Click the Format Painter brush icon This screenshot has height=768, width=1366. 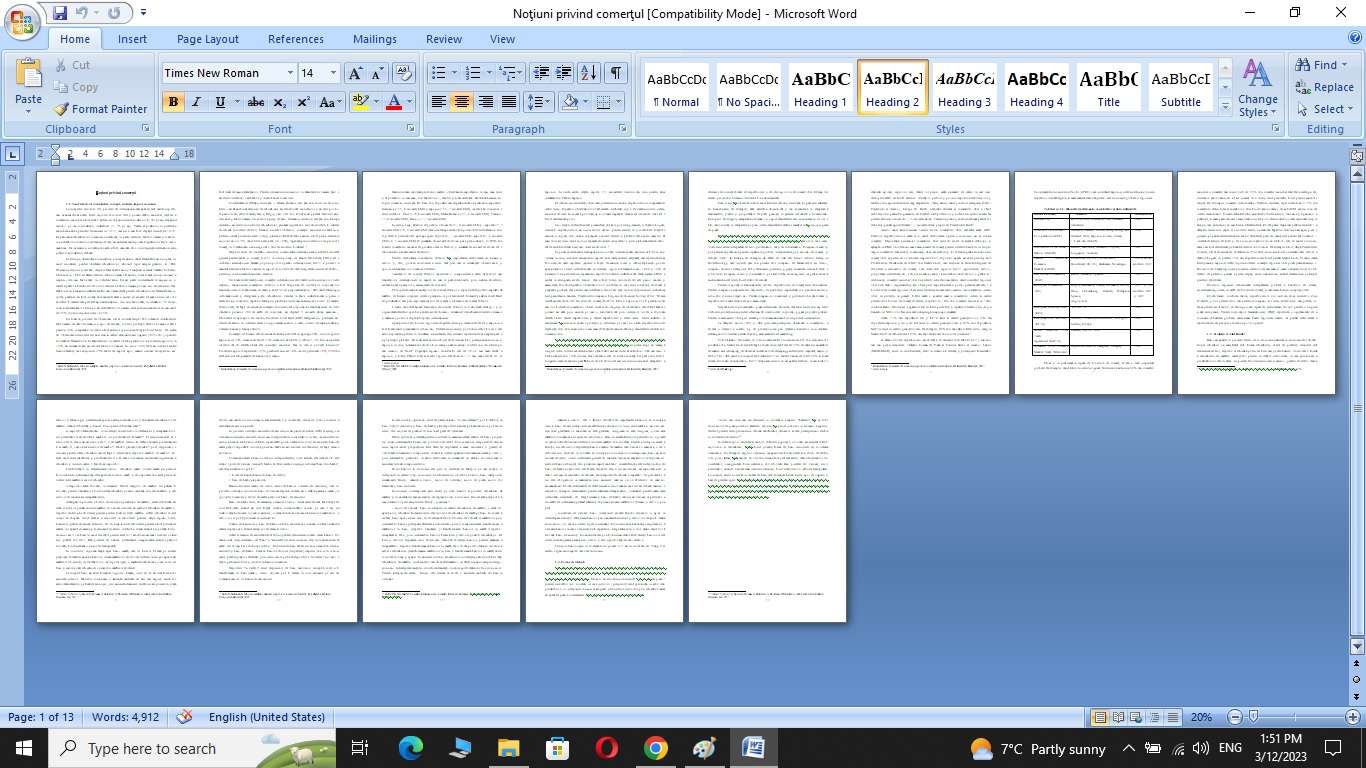(x=61, y=109)
